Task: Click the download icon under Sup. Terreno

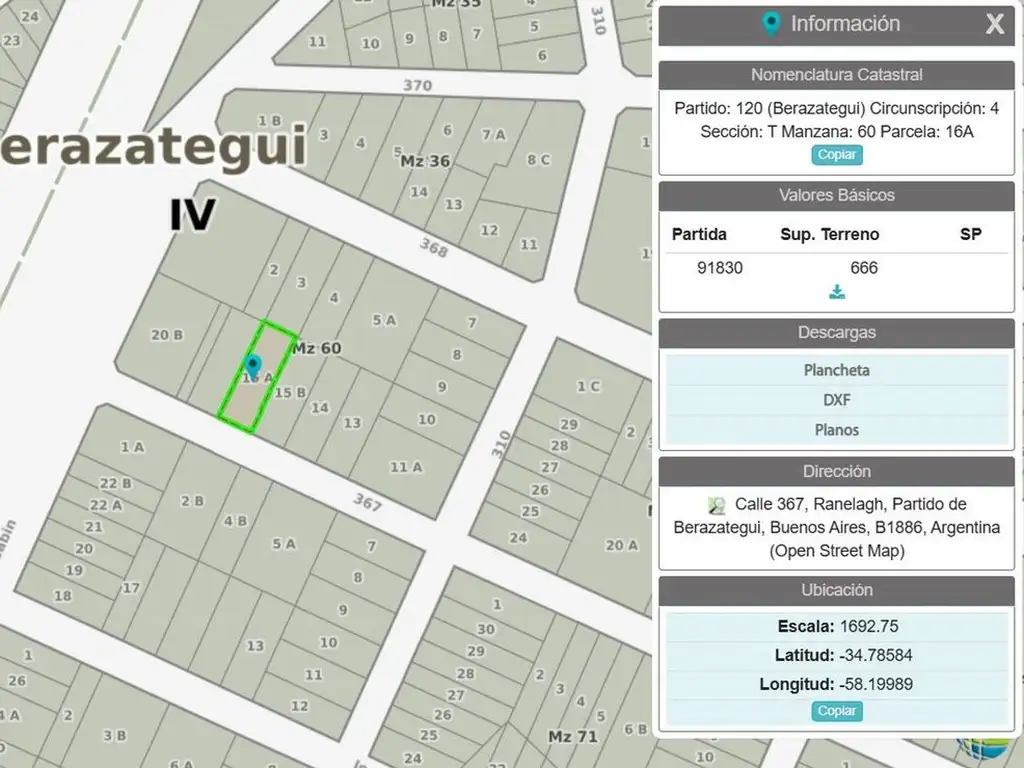Action: click(x=837, y=292)
